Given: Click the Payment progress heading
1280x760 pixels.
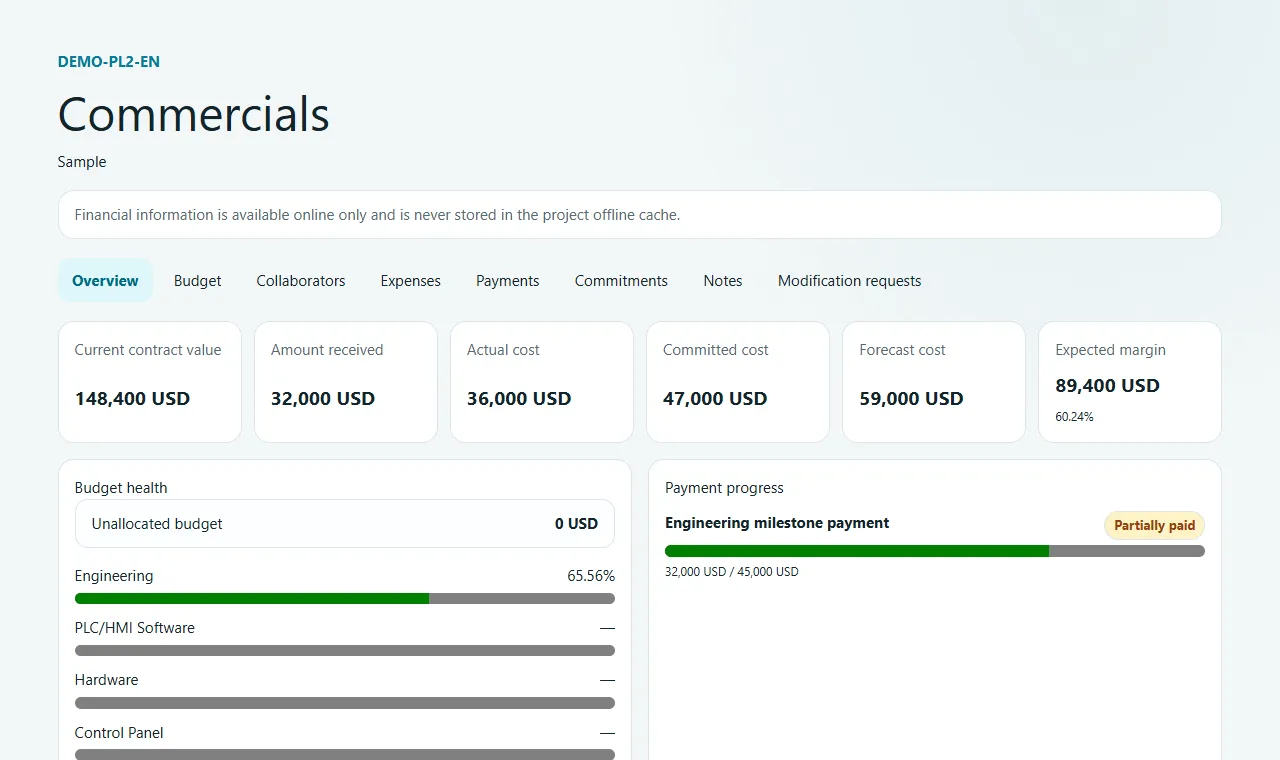Looking at the screenshot, I should tap(724, 488).
